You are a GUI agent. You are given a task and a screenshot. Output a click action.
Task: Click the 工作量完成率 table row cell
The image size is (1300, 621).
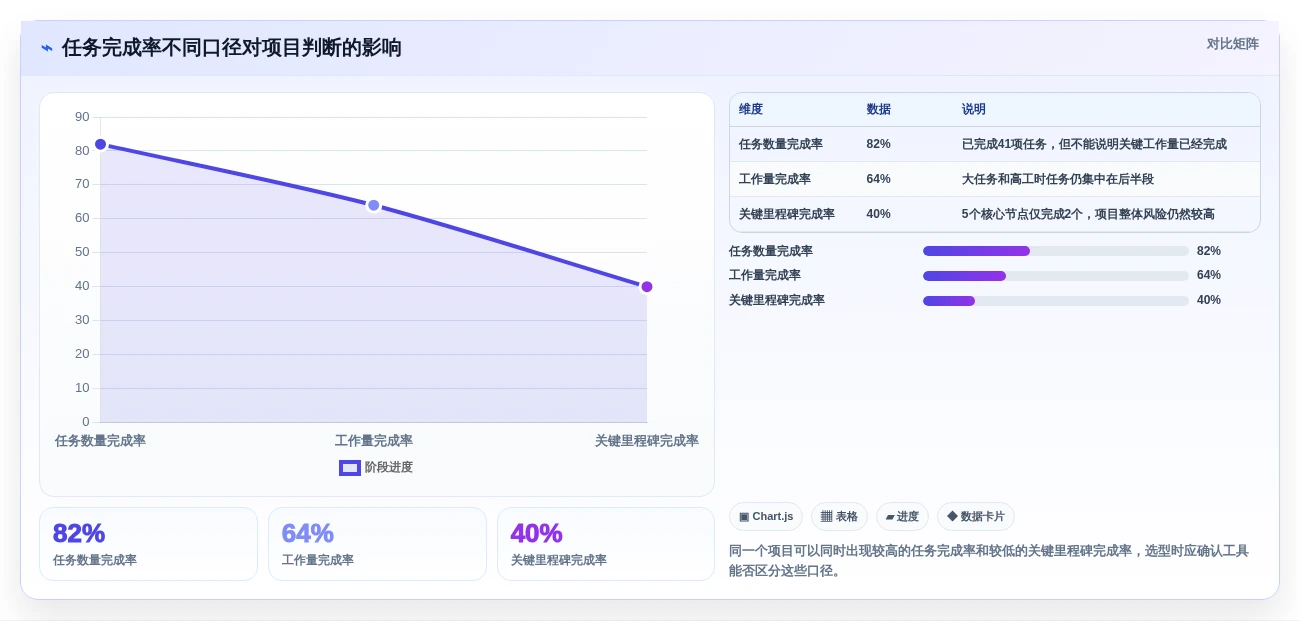(x=775, y=179)
